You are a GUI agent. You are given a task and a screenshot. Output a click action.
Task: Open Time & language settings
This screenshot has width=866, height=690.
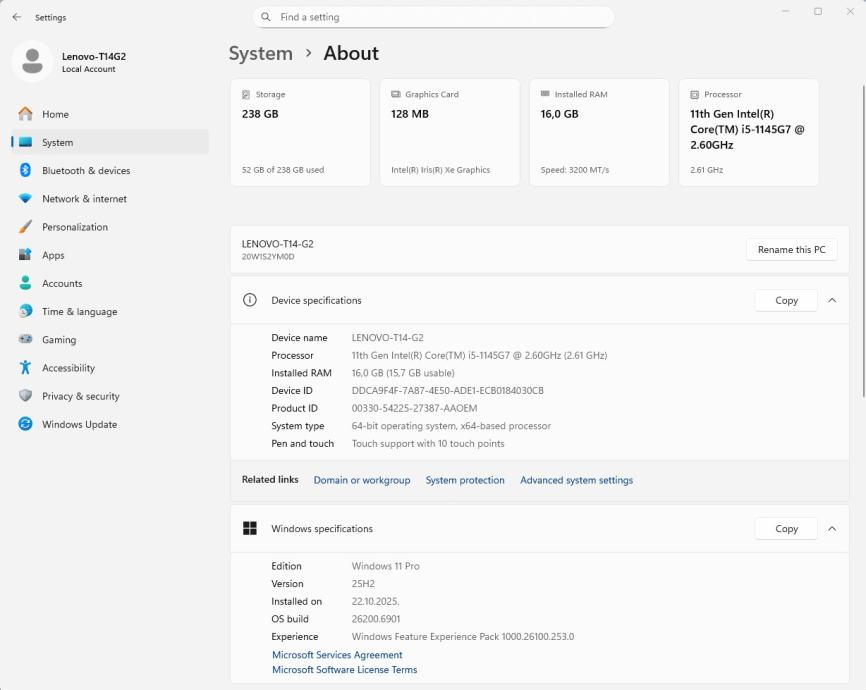(x=79, y=312)
